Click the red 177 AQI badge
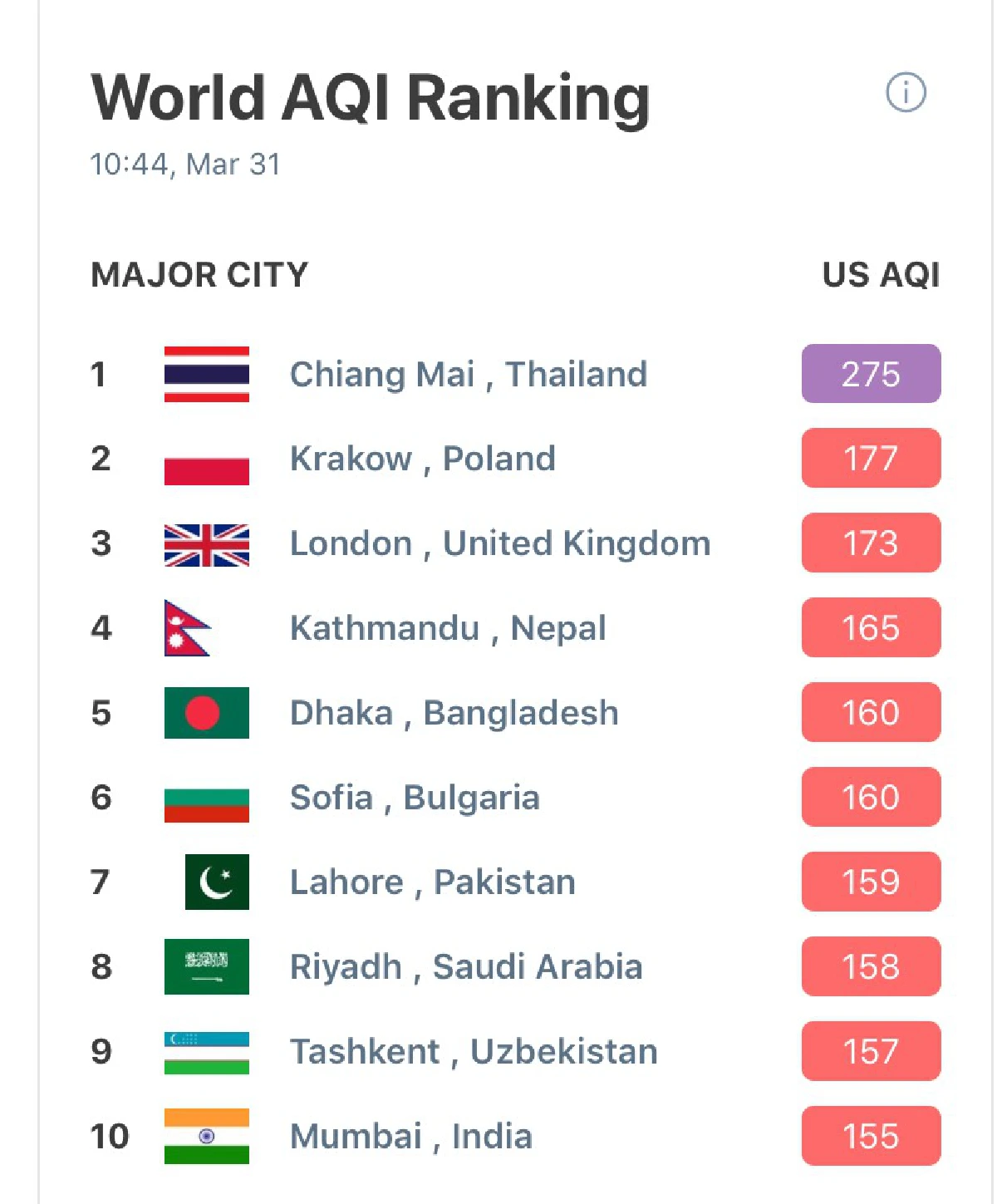 pos(871,459)
